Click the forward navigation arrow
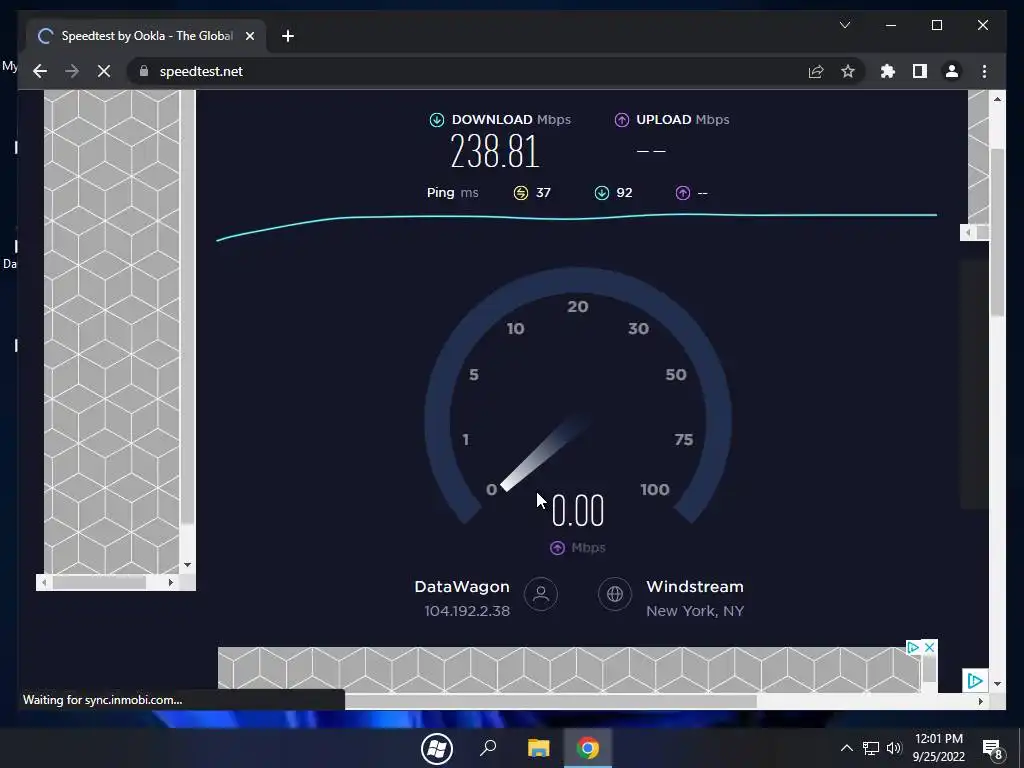The image size is (1024, 768). 72,71
